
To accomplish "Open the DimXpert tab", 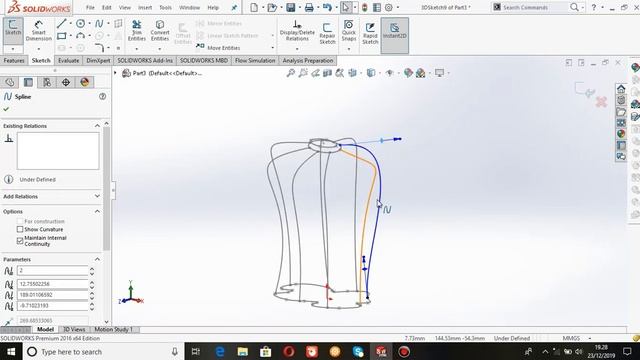I will (x=98, y=60).
